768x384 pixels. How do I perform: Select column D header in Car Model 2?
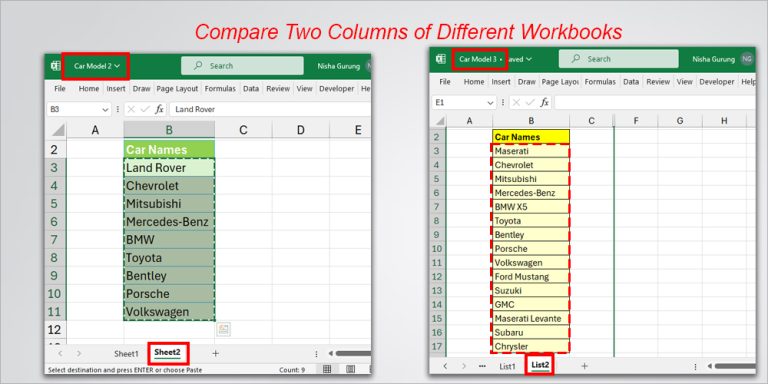300,130
